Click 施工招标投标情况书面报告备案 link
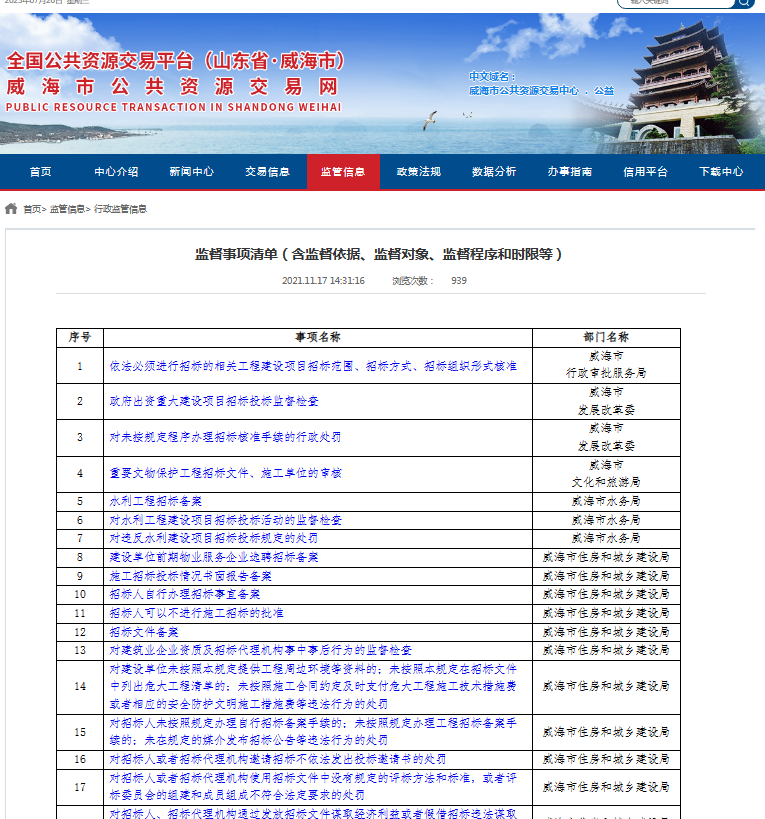The height and width of the screenshot is (819, 765). [x=190, y=577]
